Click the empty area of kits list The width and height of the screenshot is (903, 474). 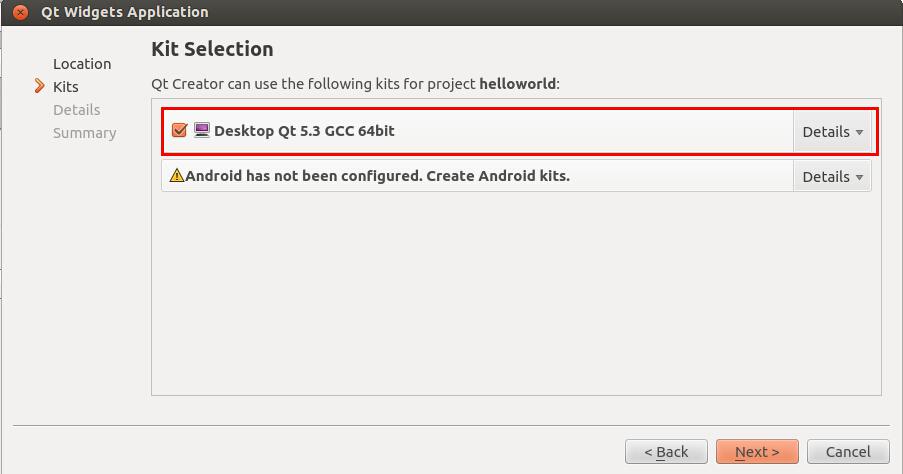pyautogui.click(x=516, y=294)
